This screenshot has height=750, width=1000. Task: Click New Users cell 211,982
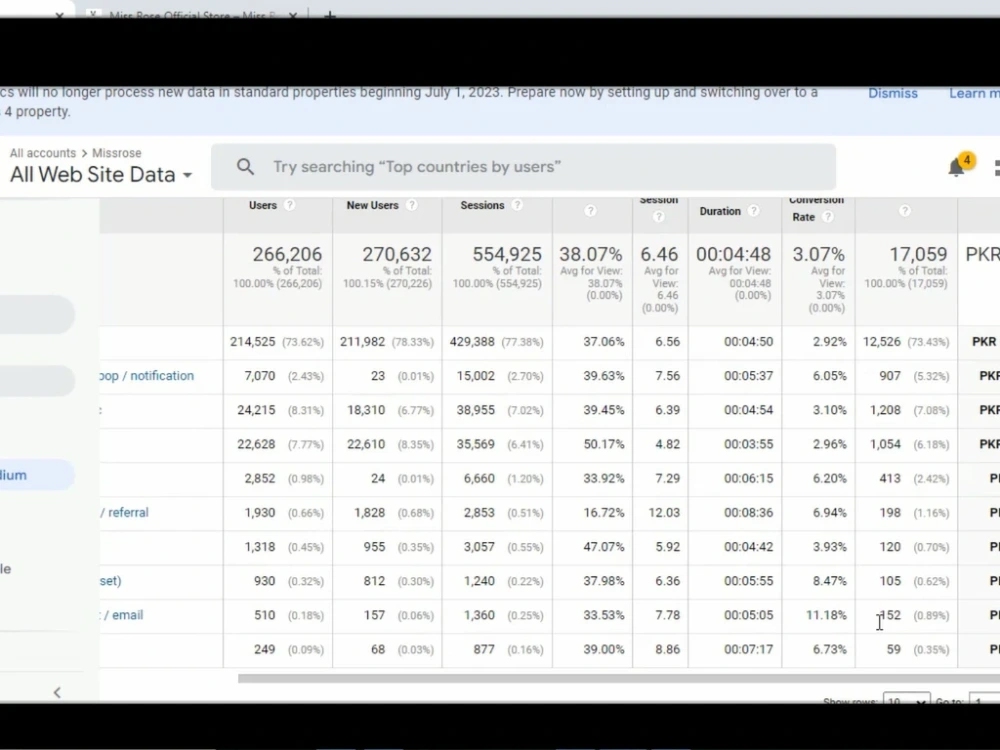click(x=362, y=342)
